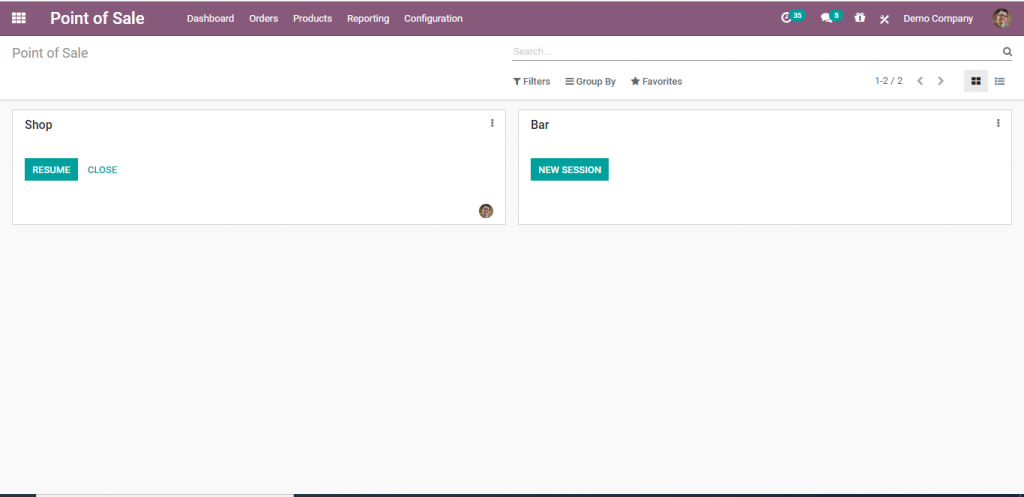Image resolution: width=1024 pixels, height=497 pixels.
Task: Resume the Shop session
Action: (x=51, y=169)
